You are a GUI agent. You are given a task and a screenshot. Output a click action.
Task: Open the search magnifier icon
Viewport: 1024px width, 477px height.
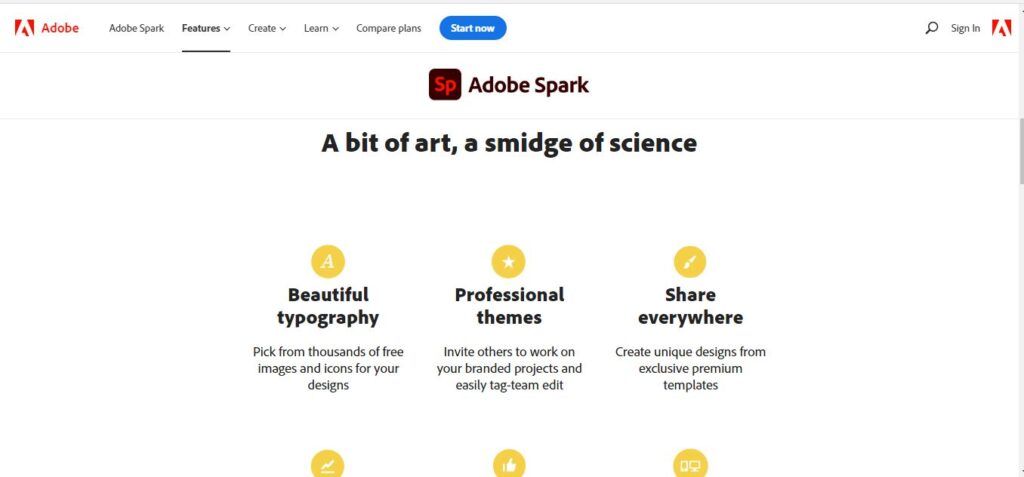click(x=932, y=28)
